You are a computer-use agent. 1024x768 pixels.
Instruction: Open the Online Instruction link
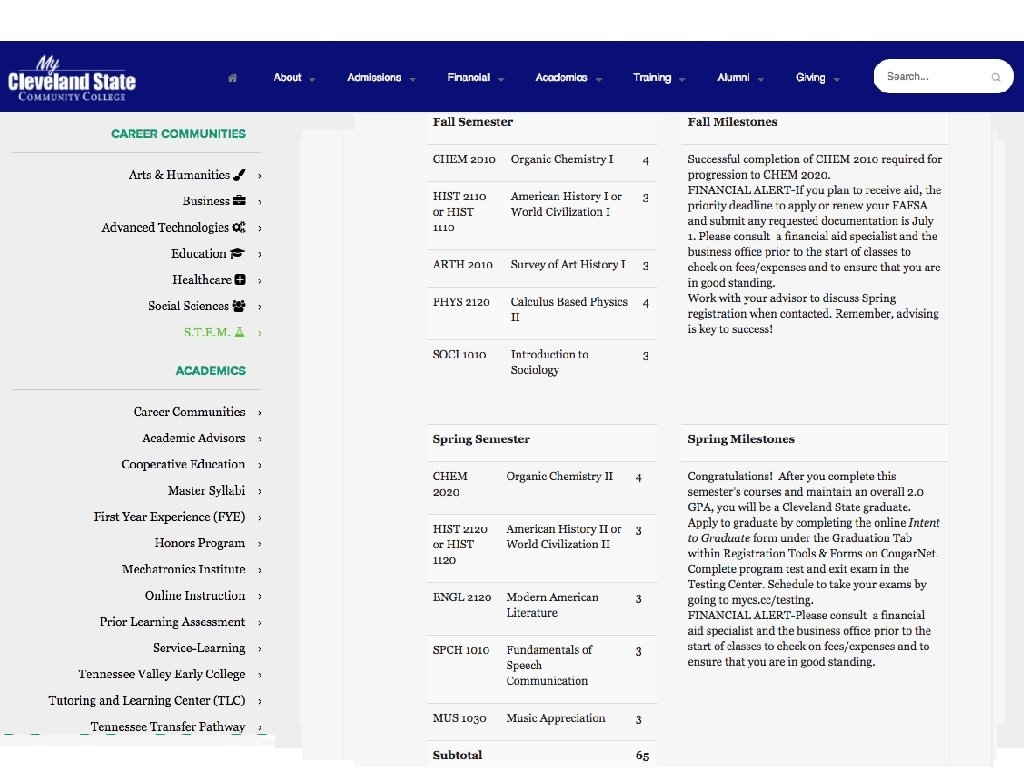coord(195,595)
